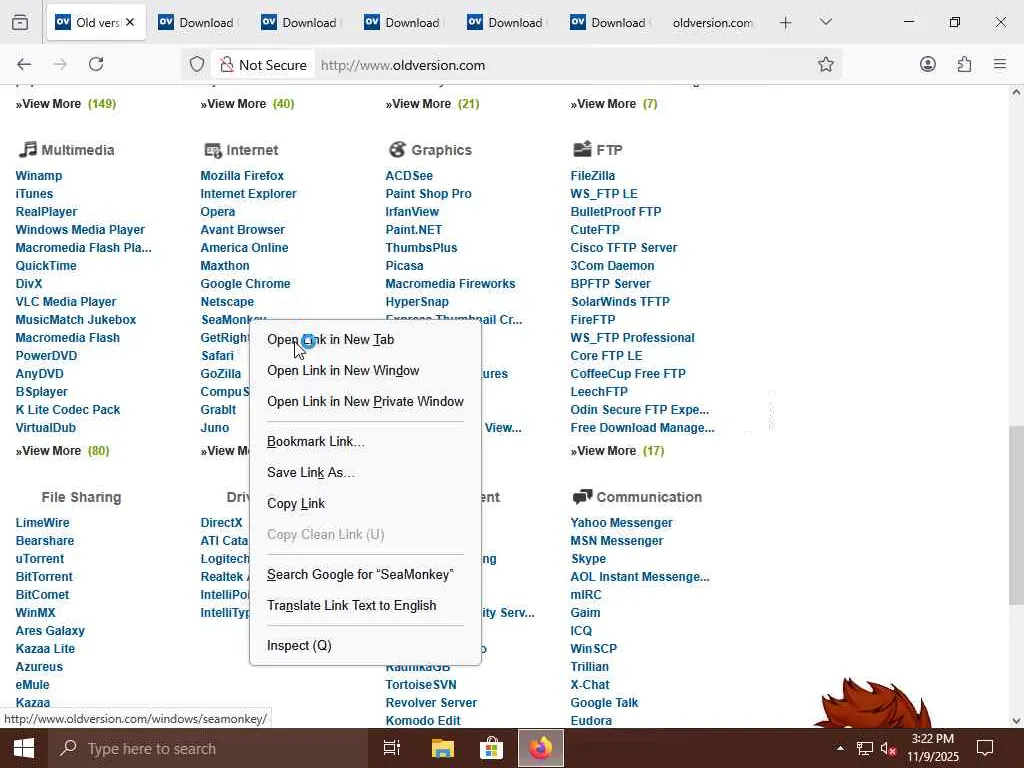
Task: Click the page vertical scrollbar thumb
Action: coord(1016,515)
